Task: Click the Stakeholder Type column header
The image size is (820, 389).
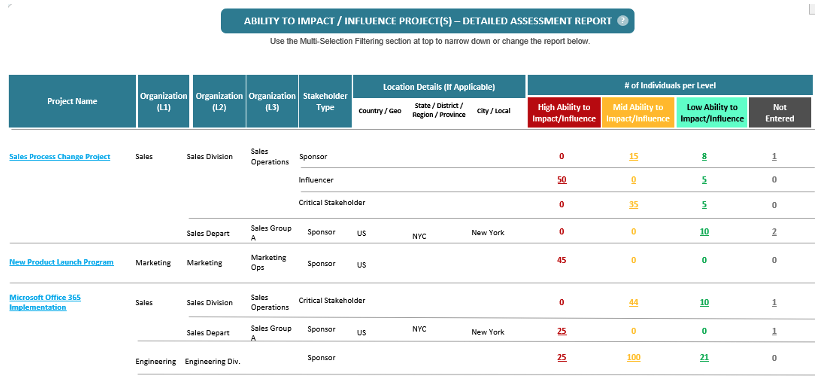Action: coord(325,101)
